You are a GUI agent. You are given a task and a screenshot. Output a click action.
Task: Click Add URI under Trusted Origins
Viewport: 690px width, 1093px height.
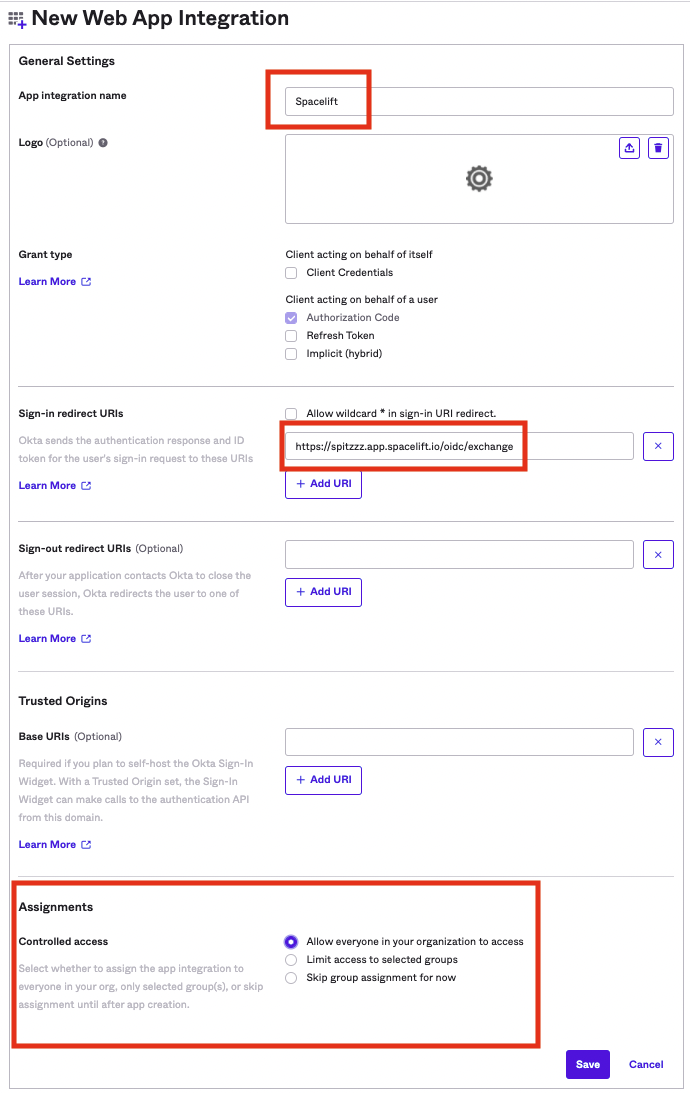[323, 780]
